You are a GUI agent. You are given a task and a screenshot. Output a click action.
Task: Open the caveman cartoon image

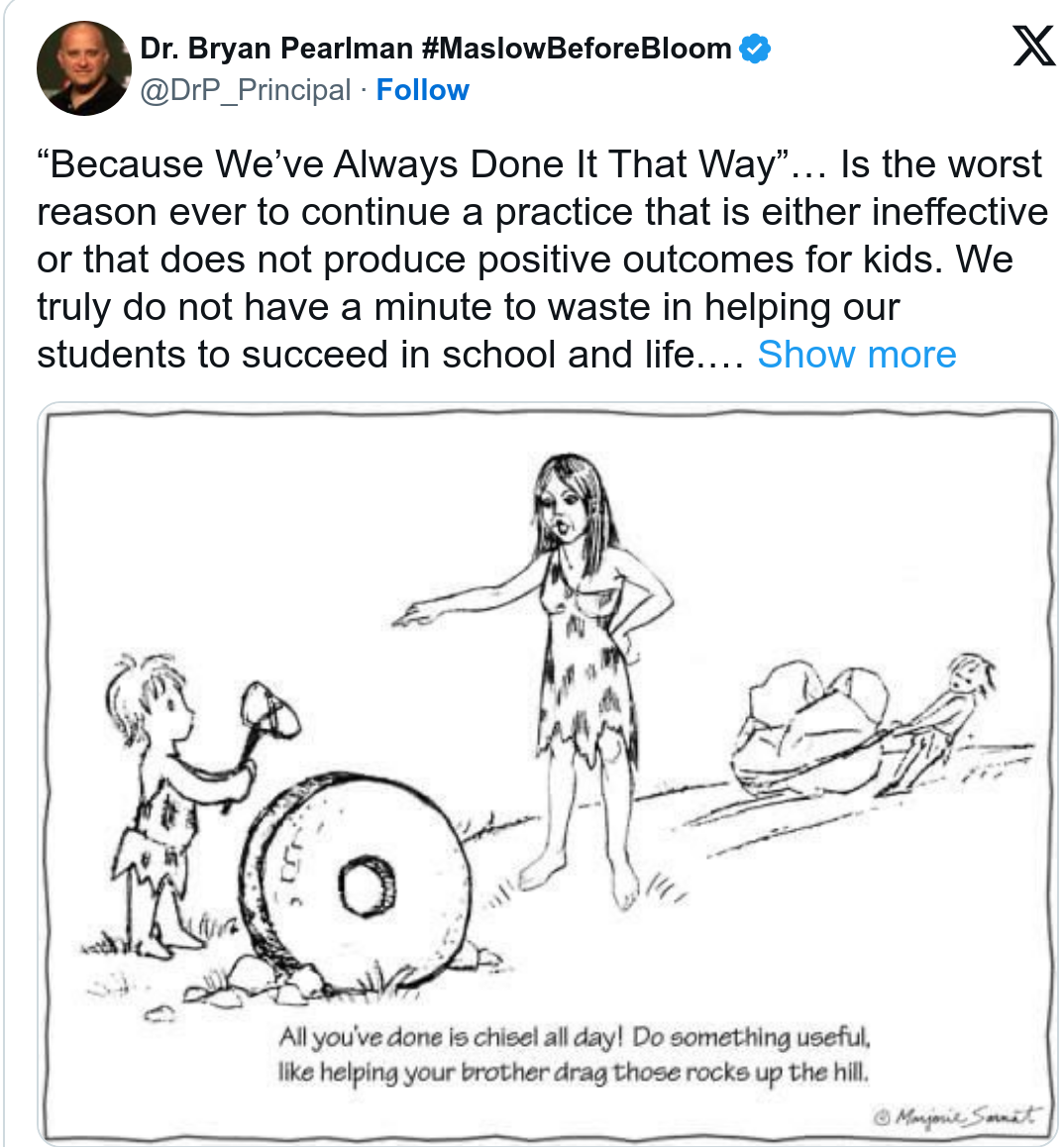(548, 773)
